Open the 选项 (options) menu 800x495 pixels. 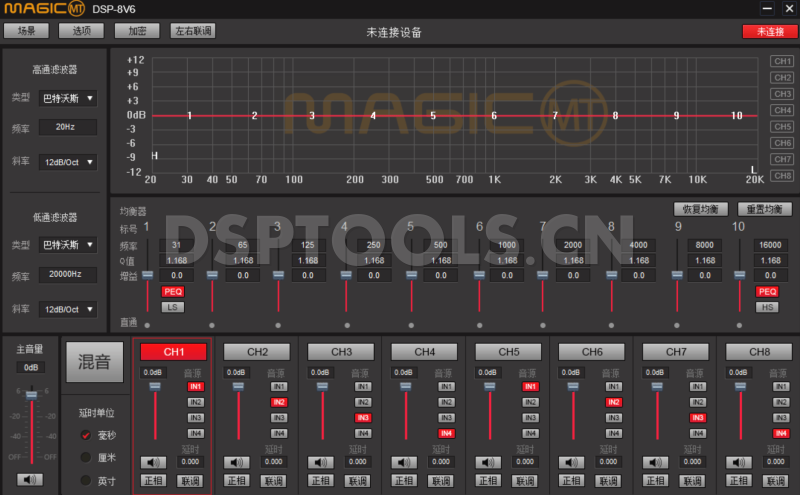point(82,31)
